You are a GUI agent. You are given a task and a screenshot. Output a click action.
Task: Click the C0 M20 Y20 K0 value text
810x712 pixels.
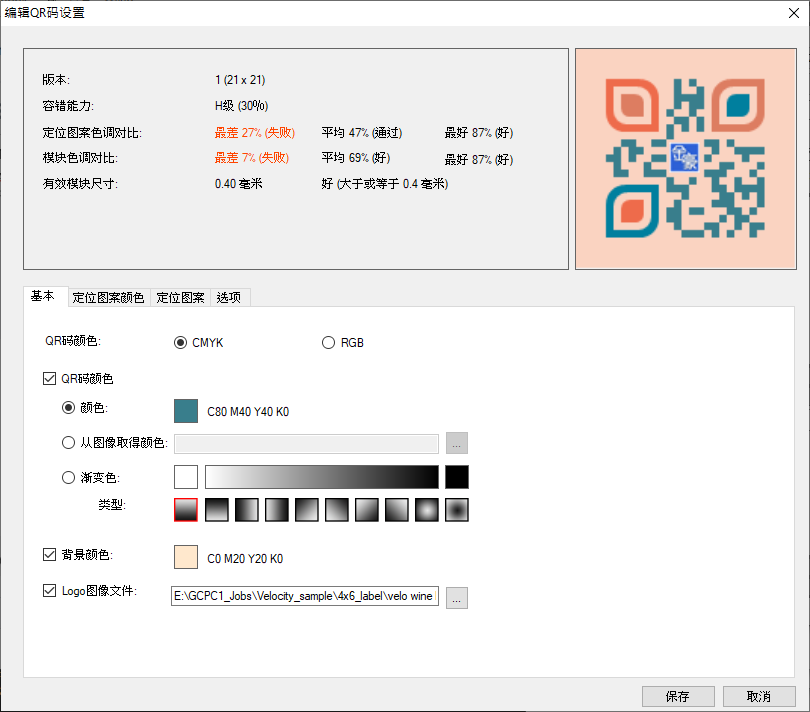[x=245, y=559]
